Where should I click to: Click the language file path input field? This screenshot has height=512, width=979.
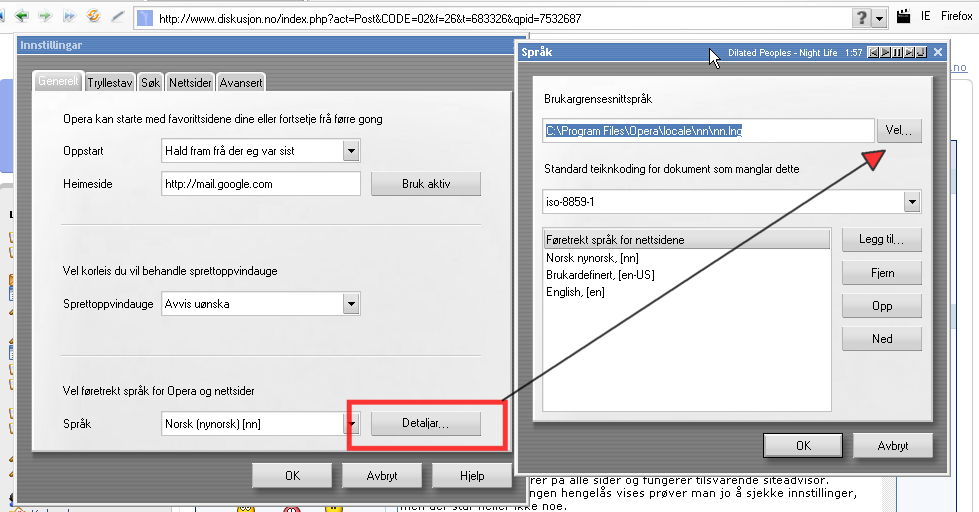(x=708, y=131)
